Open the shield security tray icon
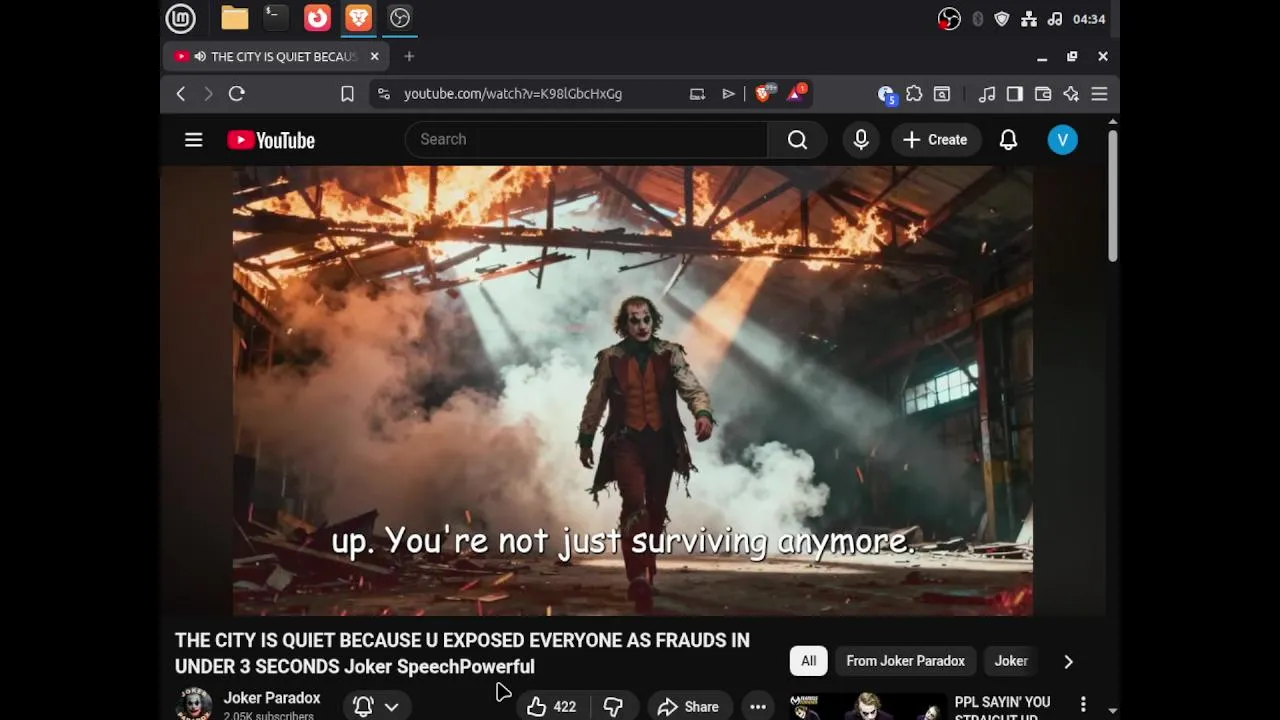Image resolution: width=1280 pixels, height=720 pixels. [1002, 19]
